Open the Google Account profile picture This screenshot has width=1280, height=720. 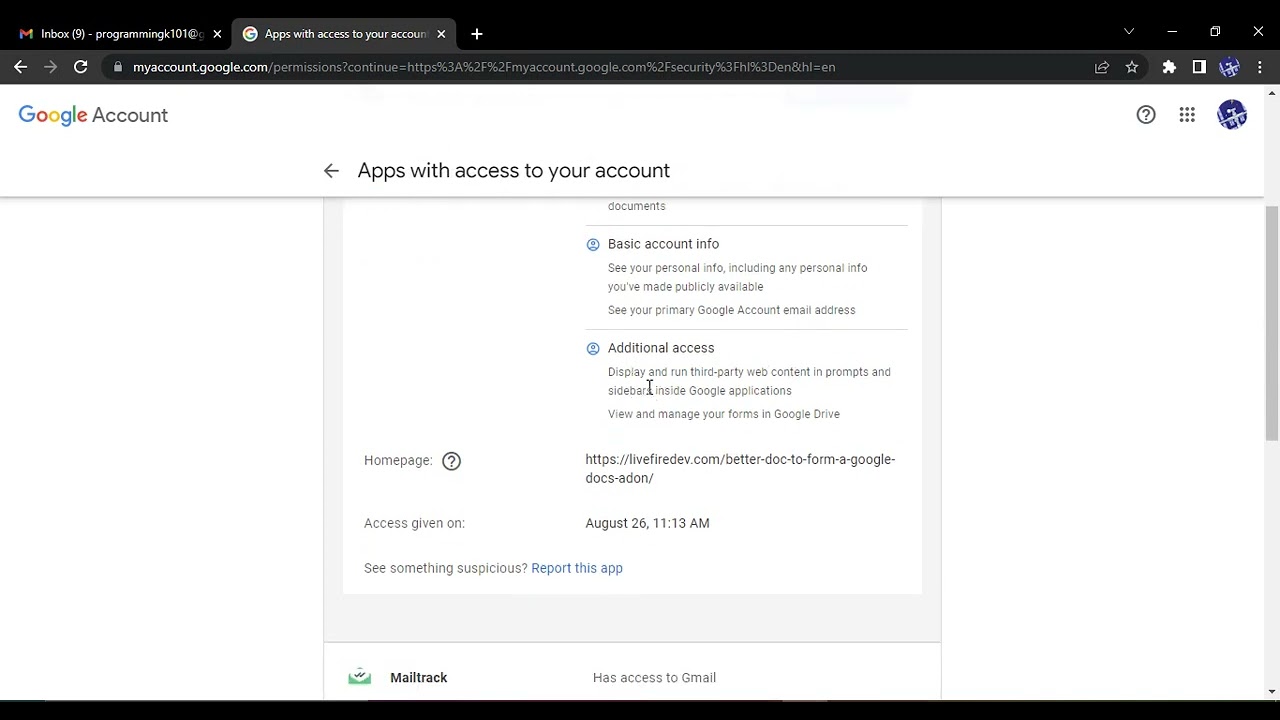[1232, 115]
